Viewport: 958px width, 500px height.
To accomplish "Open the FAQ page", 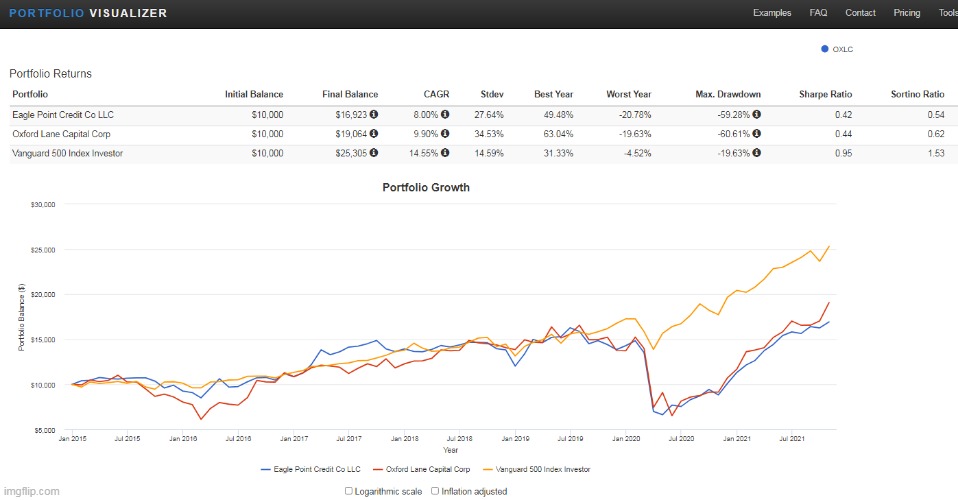I will (x=818, y=13).
